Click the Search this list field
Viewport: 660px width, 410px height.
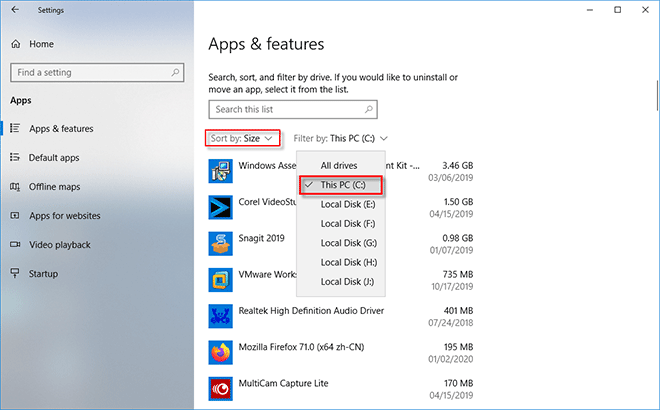click(293, 109)
